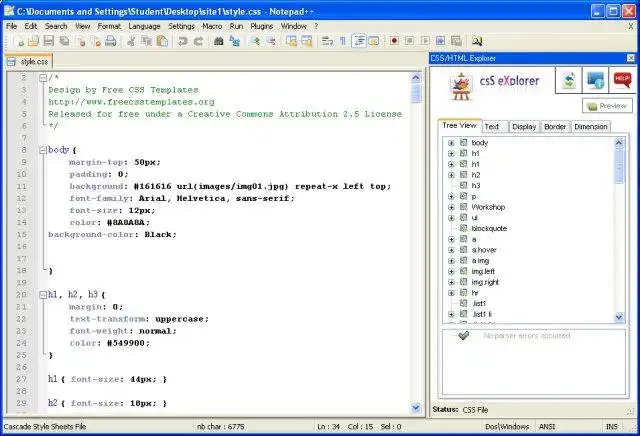Screen dimensions: 640x436
Task: Click the Preview button
Action: 607,106
